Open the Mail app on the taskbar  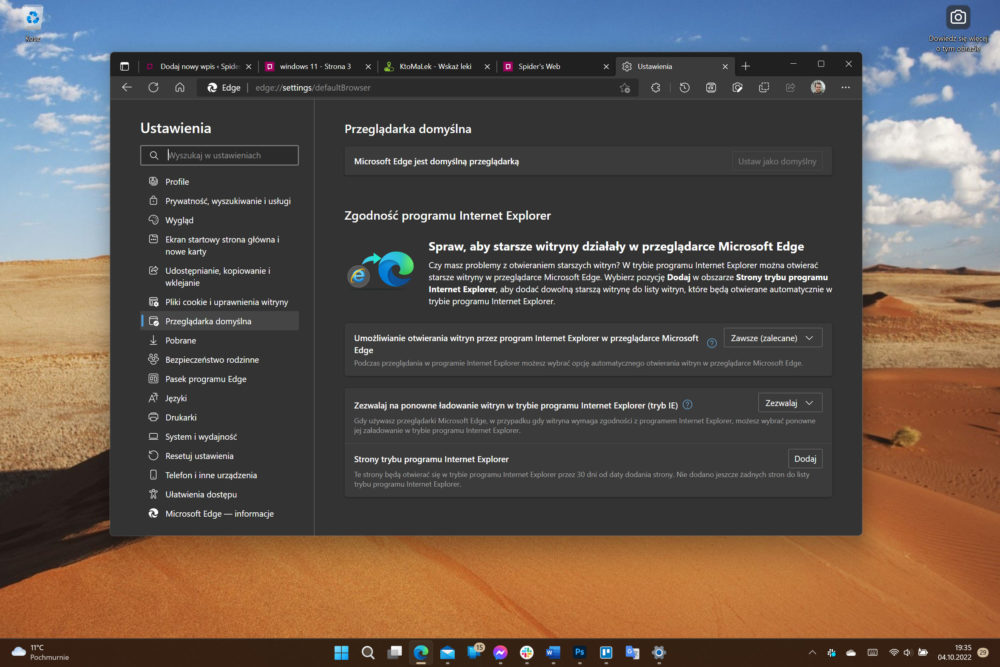coord(448,652)
